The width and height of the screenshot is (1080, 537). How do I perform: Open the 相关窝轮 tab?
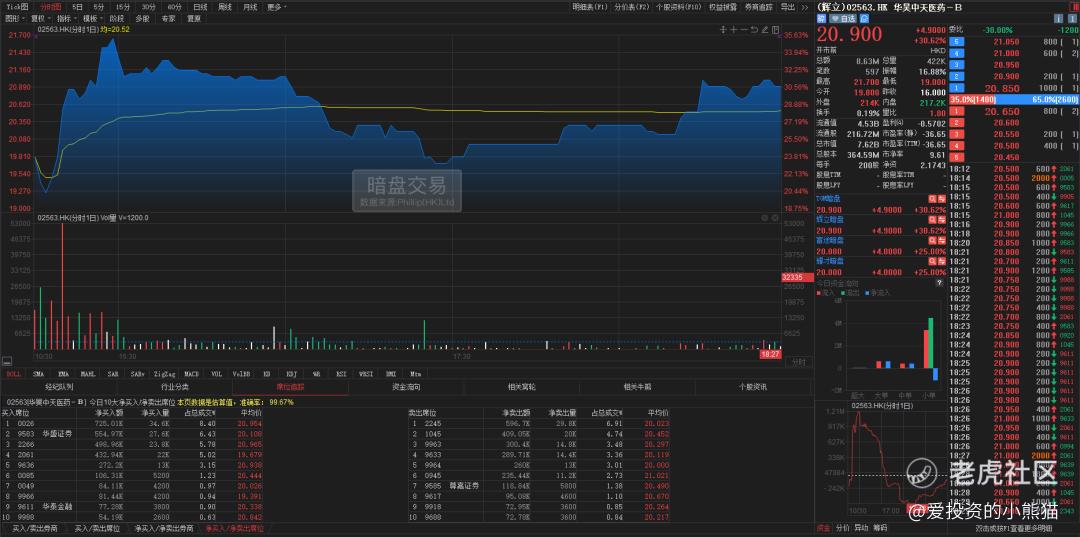521,387
